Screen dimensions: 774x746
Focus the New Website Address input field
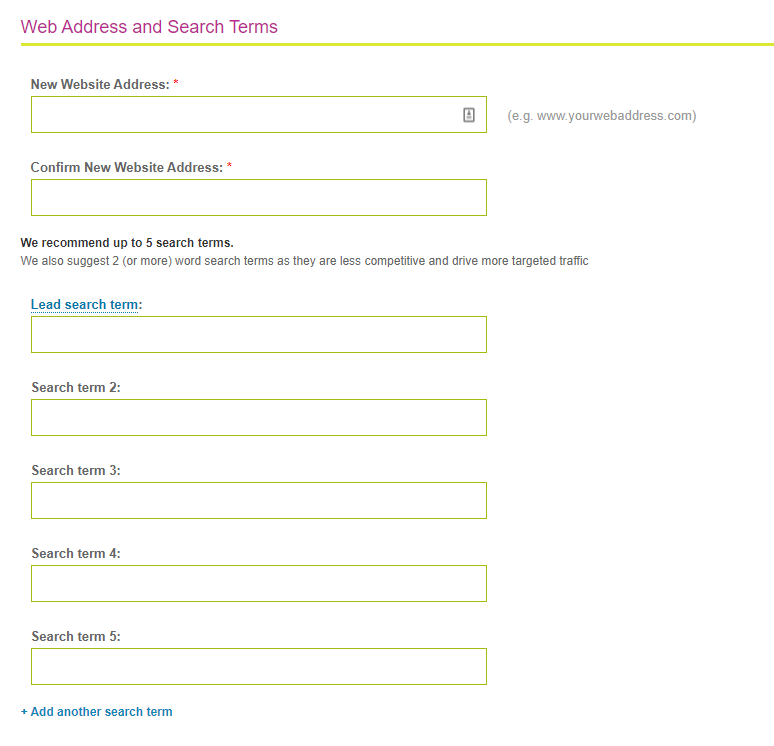tap(240, 115)
